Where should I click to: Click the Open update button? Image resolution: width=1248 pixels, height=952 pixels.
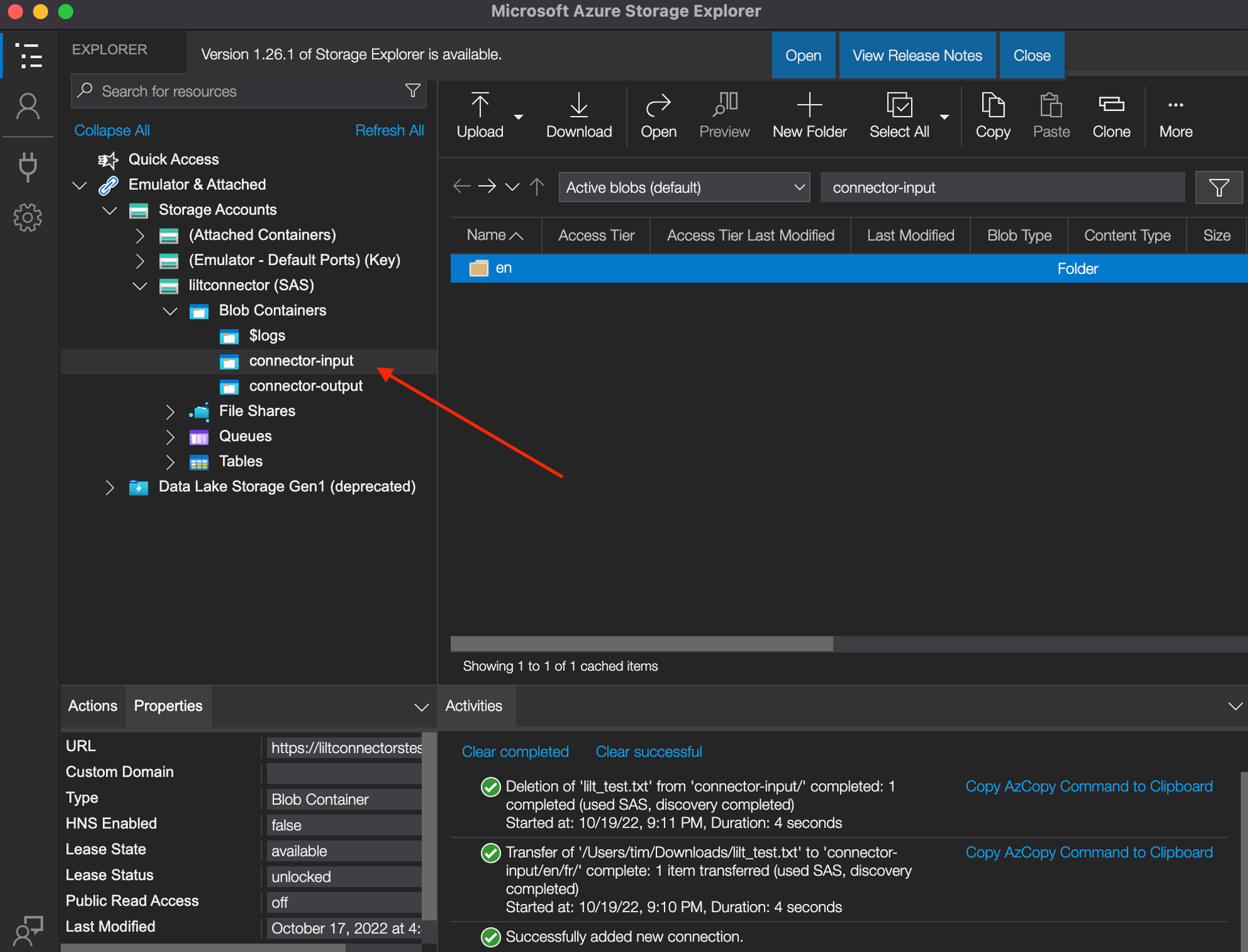click(803, 55)
